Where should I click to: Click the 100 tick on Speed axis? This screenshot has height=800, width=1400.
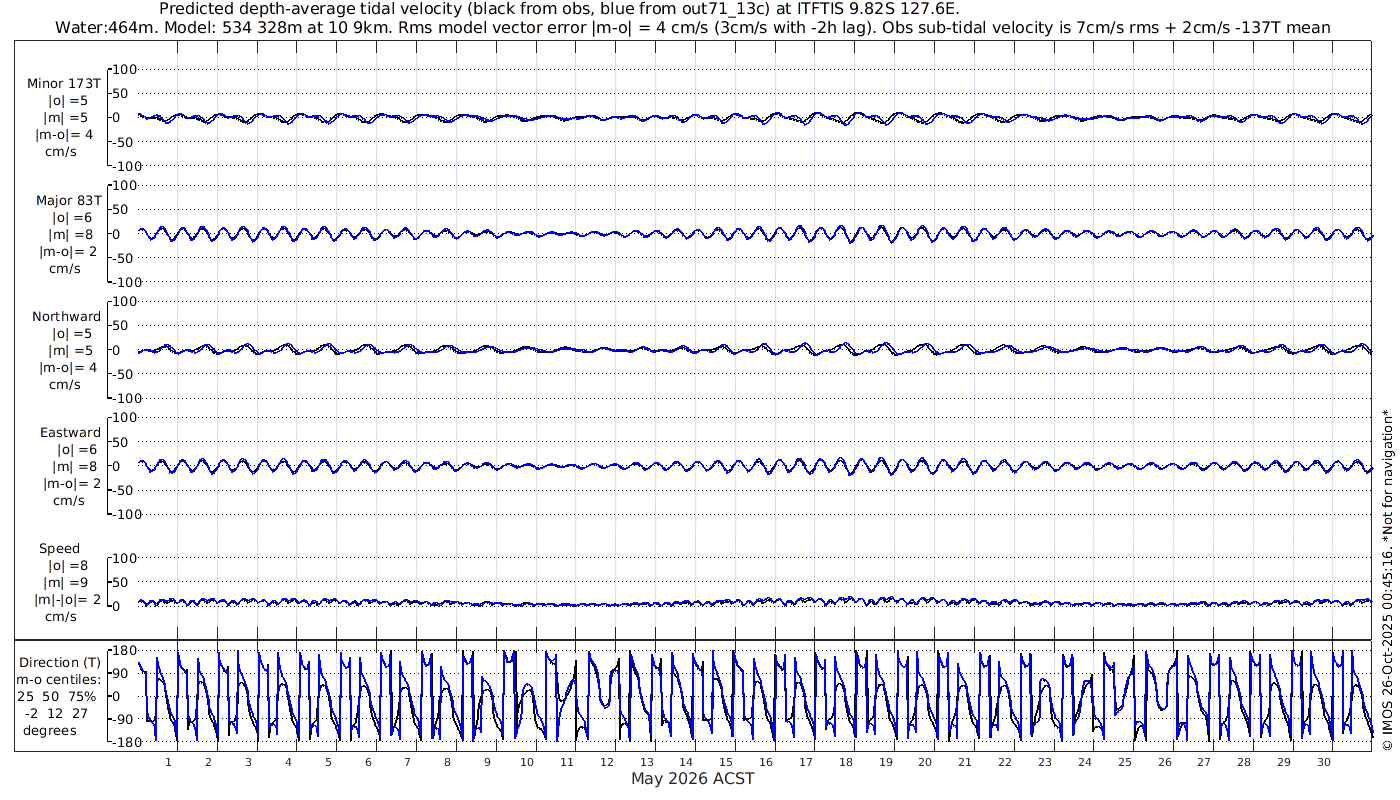125,558
